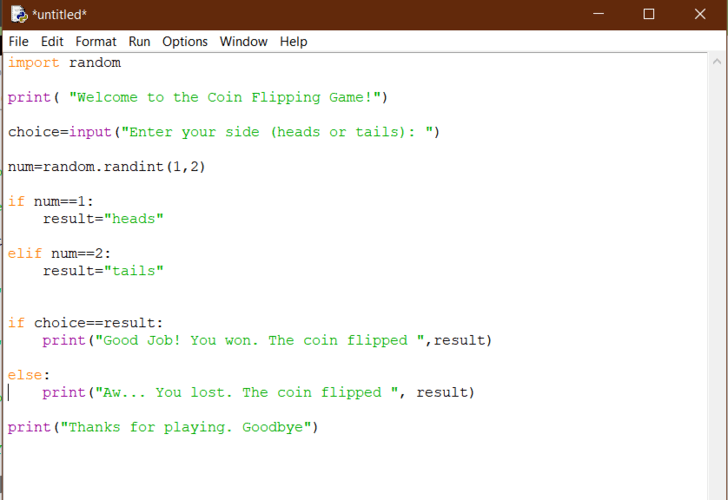
Task: Click the 'Good Job! You won.' print line
Action: pyautogui.click(x=267, y=340)
